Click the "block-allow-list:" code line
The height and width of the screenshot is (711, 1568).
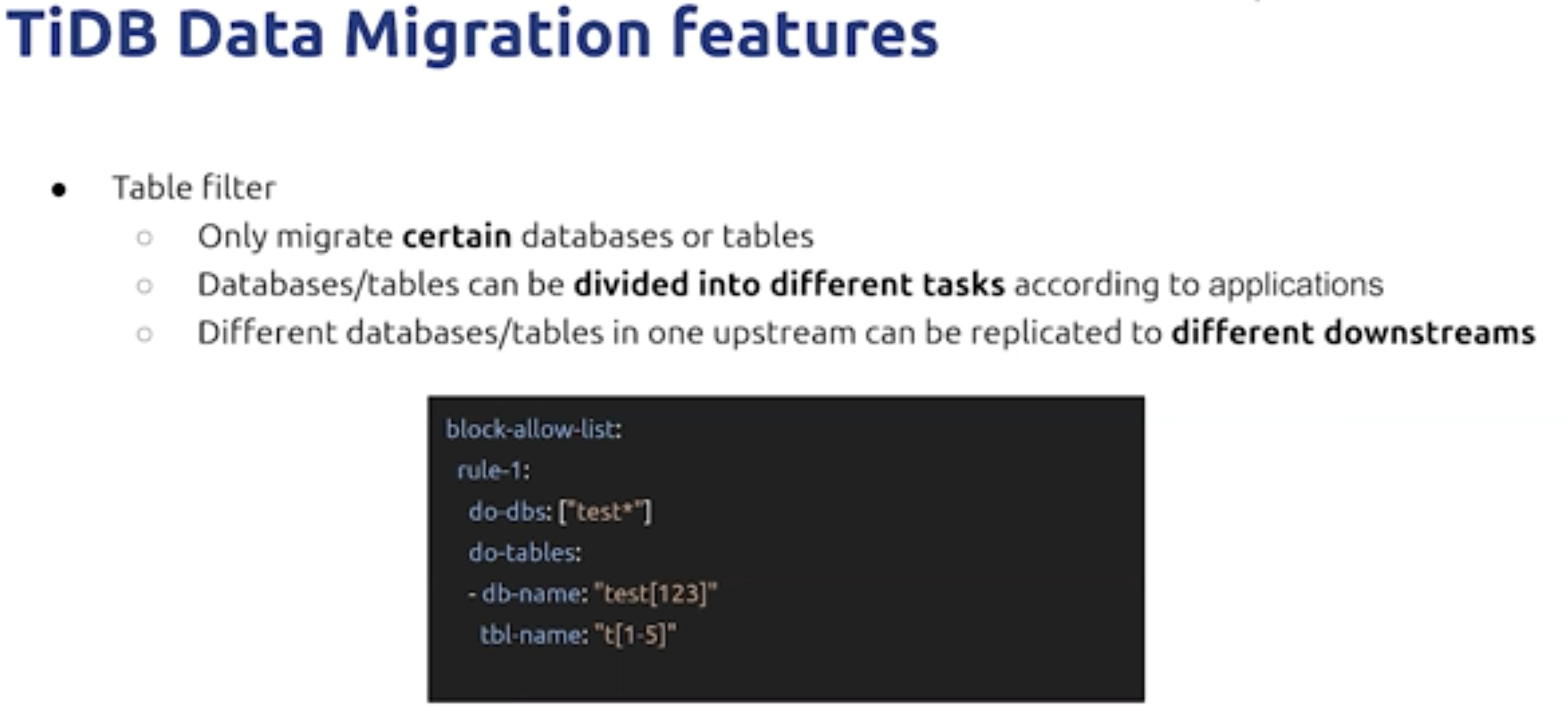533,430
